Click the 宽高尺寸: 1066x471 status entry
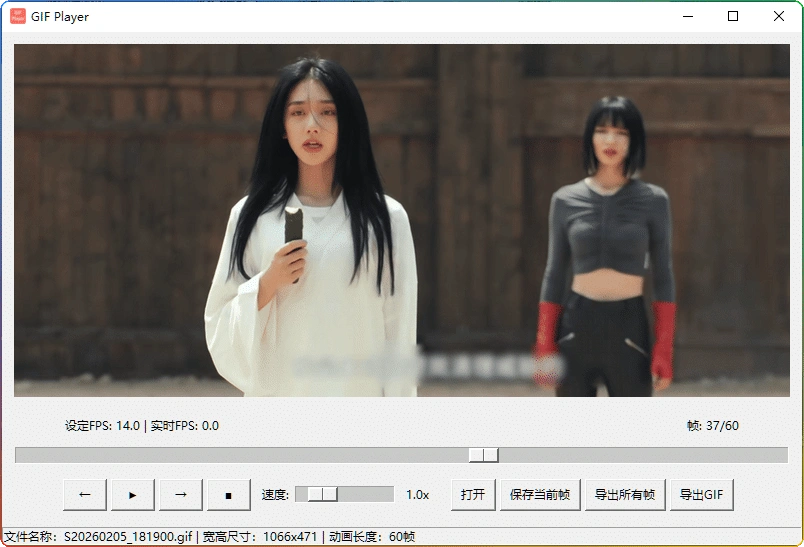804x547 pixels. (260, 537)
